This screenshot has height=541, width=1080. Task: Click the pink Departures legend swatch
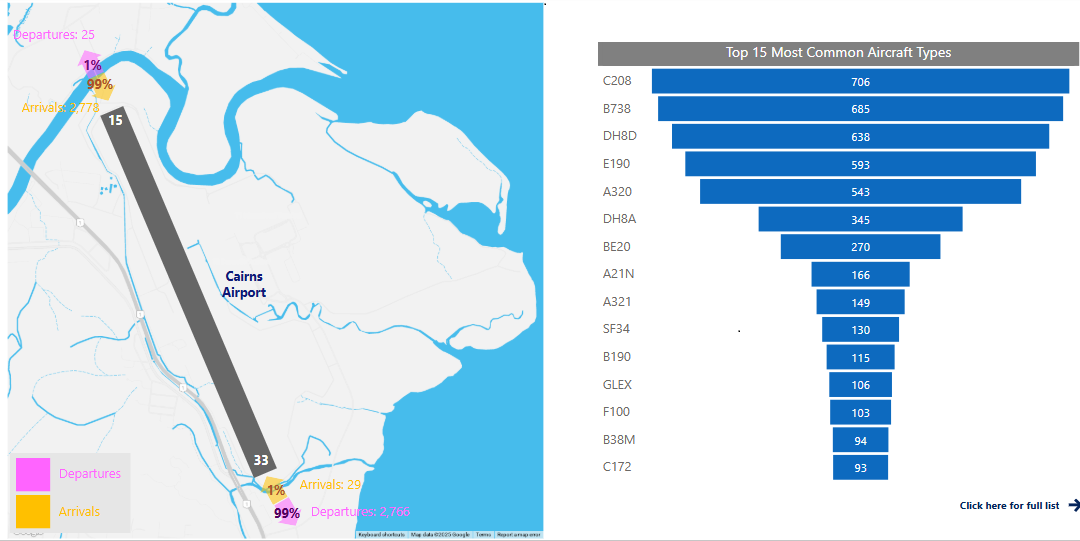pos(33,474)
